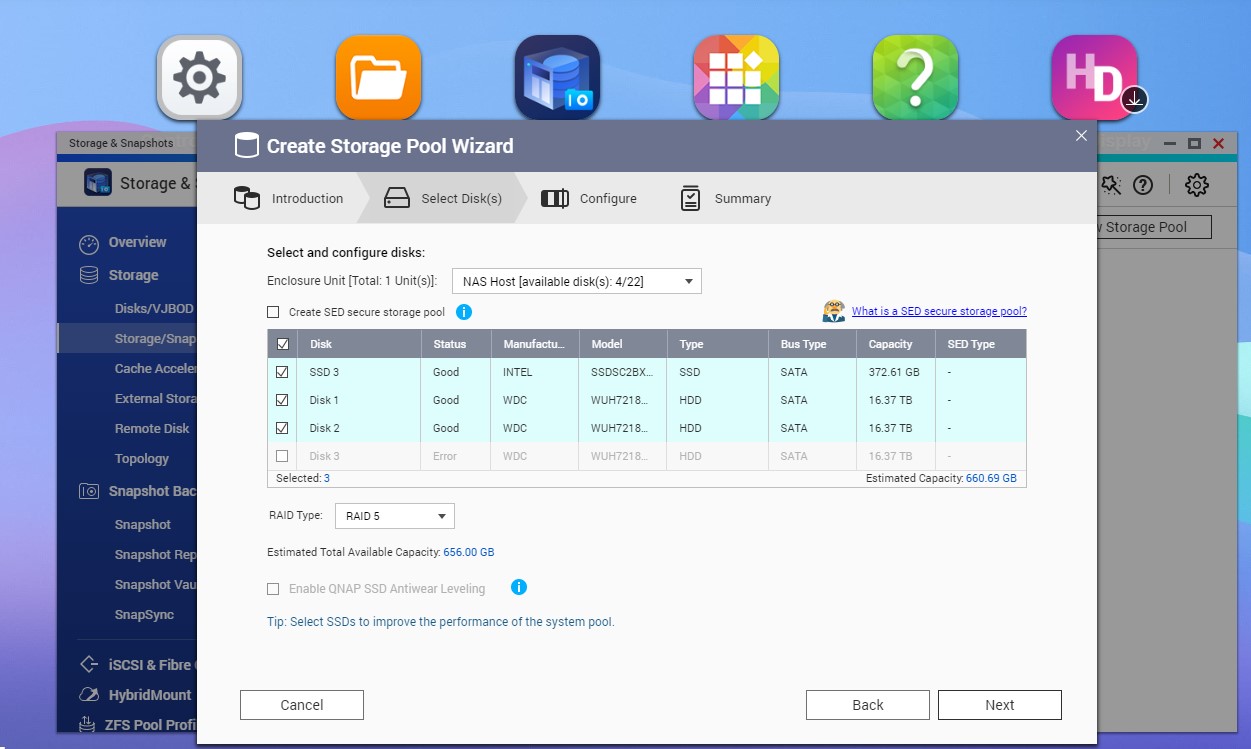Toggle the select-all disks header checkbox
Screen dimensions: 1251x749
tap(282, 344)
